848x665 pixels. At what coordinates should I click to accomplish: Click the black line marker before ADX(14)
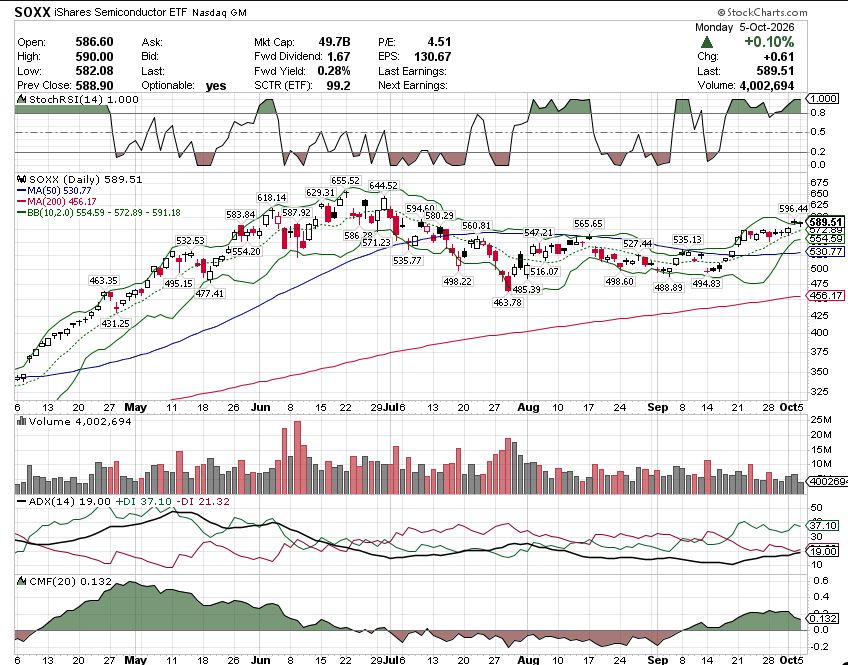click(21, 502)
